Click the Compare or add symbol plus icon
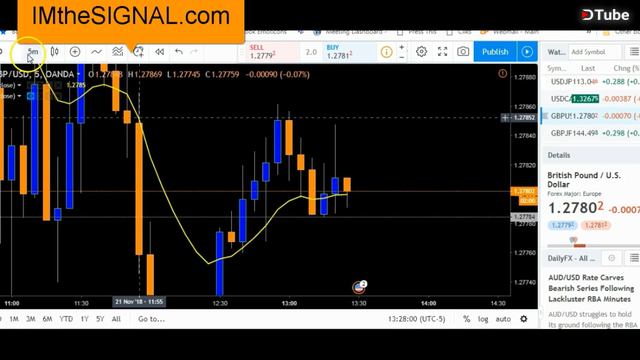 click(x=75, y=52)
